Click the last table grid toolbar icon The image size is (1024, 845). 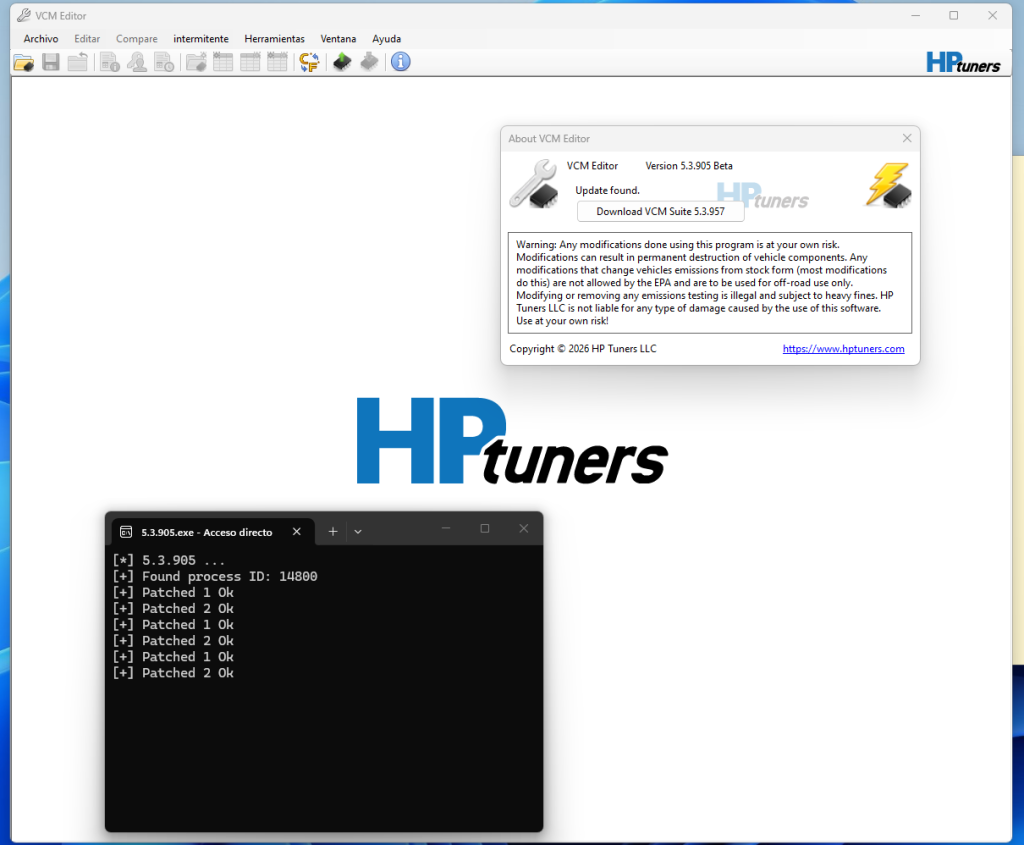pos(277,62)
